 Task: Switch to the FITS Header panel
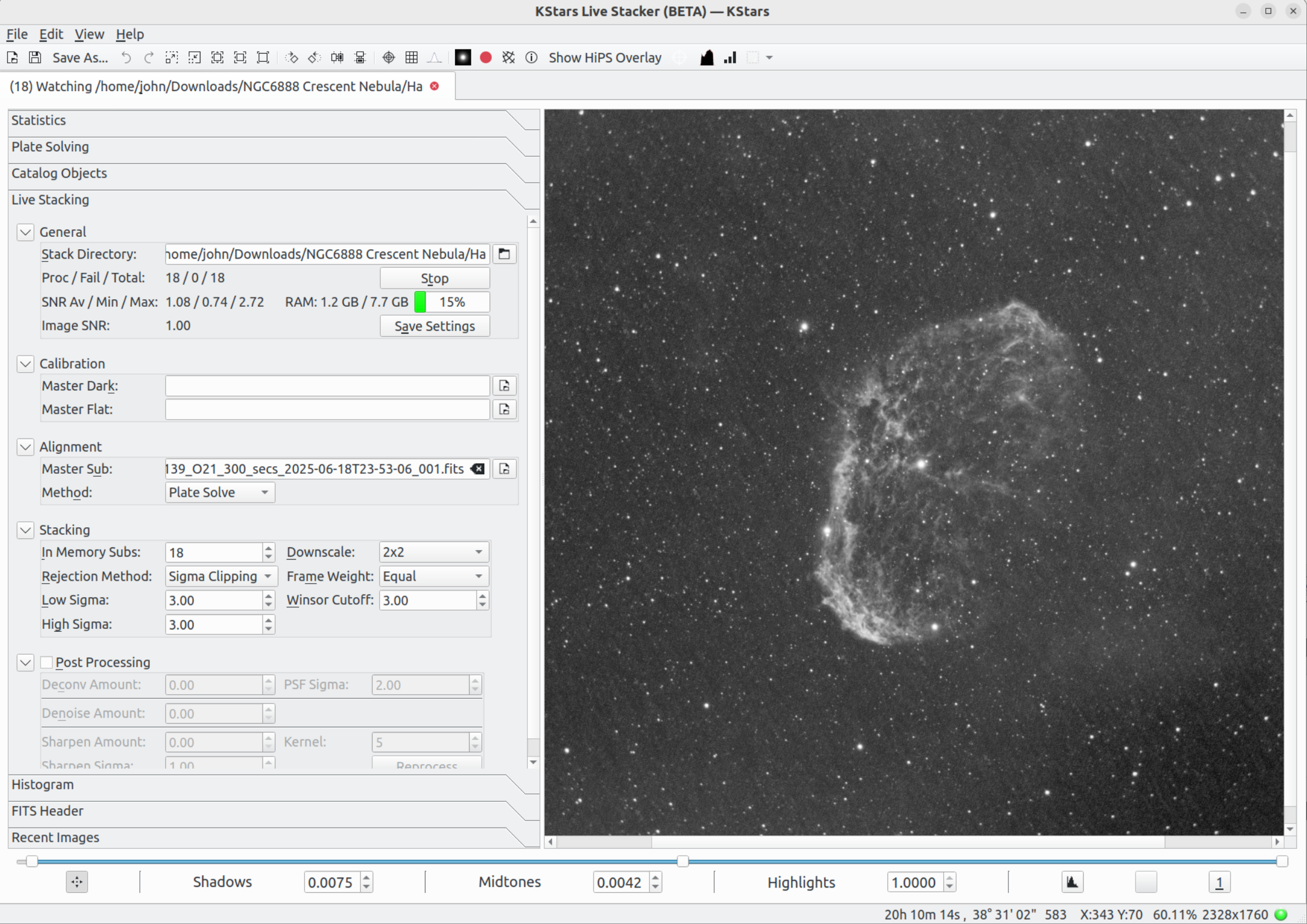48,811
